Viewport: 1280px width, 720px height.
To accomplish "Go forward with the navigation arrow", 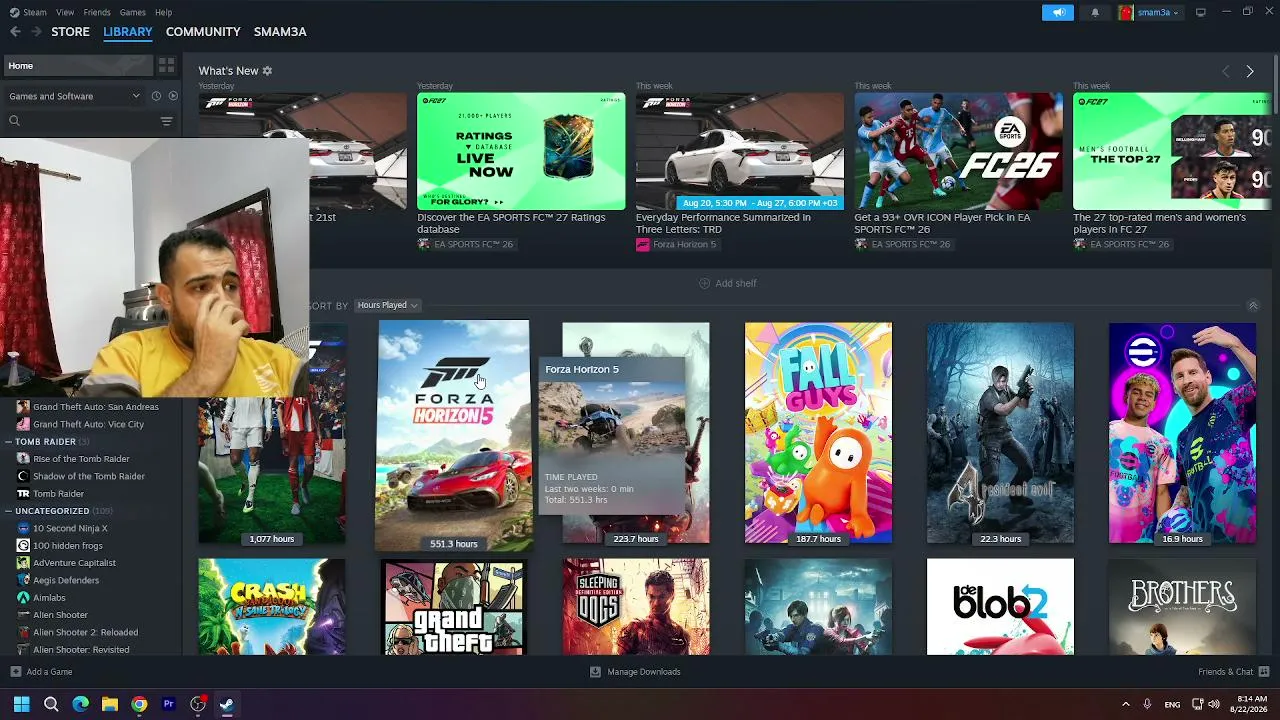I will click(x=37, y=32).
